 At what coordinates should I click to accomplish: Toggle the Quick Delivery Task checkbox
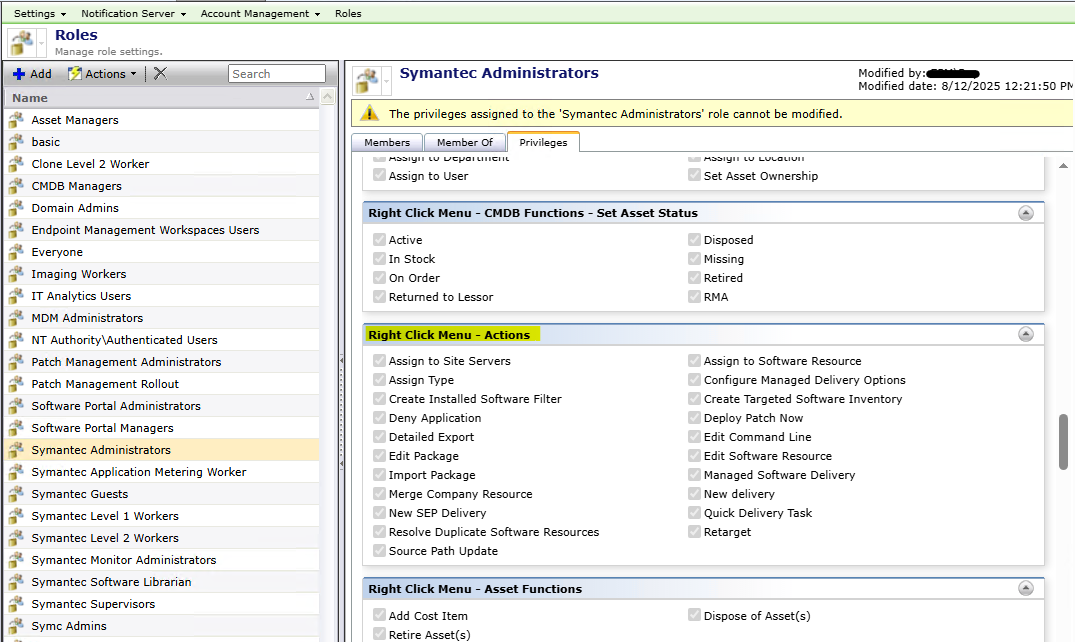point(695,513)
